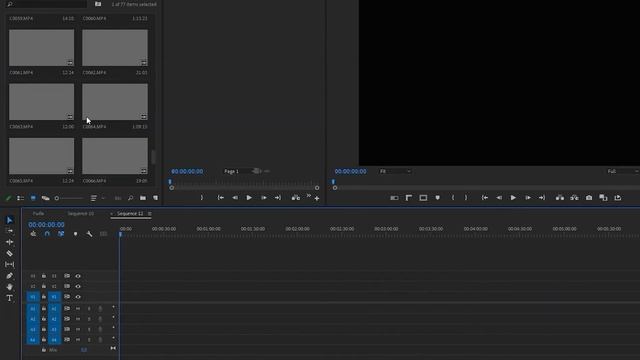Toggle project write mode green pencil
Screen dimensions: 640x360
point(8,198)
